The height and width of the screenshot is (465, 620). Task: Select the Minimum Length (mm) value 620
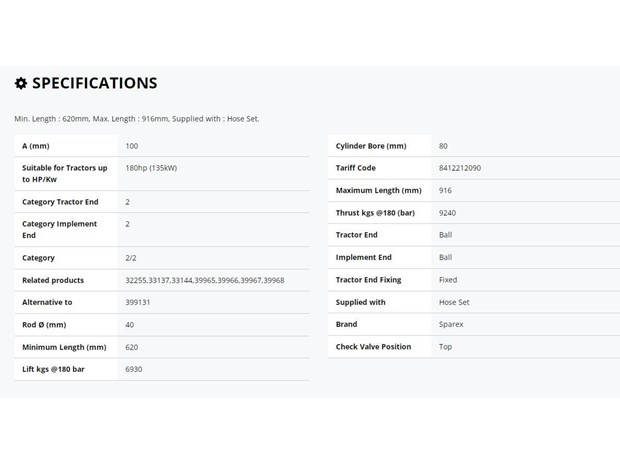132,347
